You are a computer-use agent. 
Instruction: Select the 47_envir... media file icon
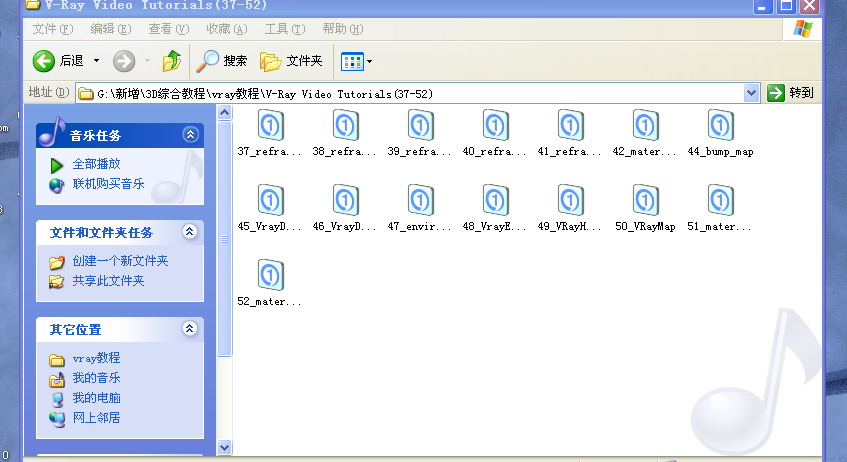click(420, 200)
